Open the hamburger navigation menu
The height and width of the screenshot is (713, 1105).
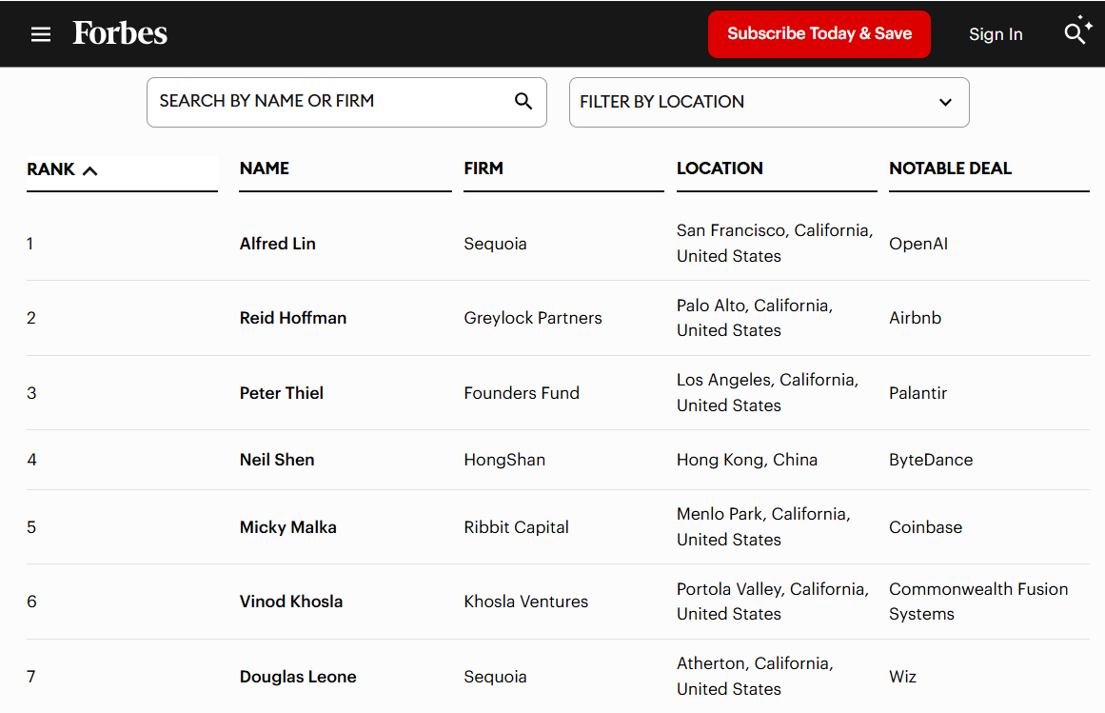[41, 35]
